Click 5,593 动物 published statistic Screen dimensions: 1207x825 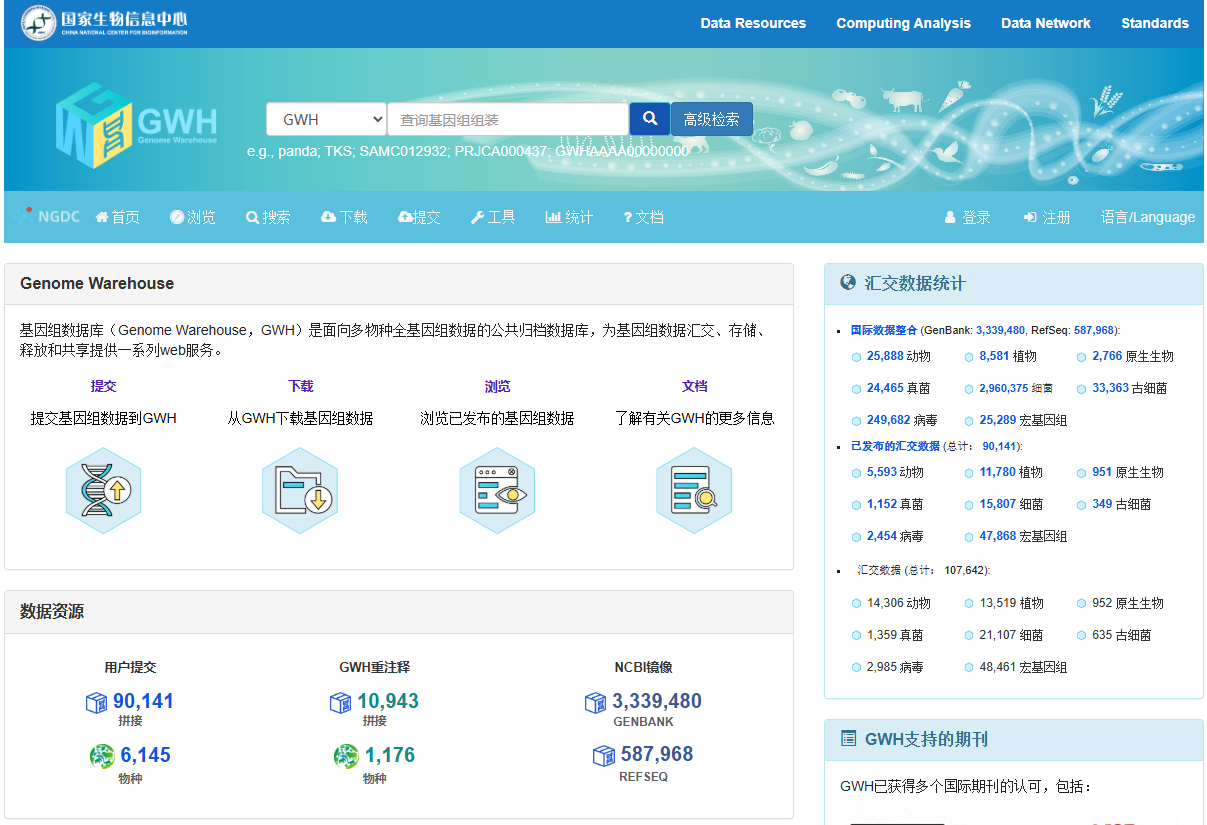coord(895,472)
